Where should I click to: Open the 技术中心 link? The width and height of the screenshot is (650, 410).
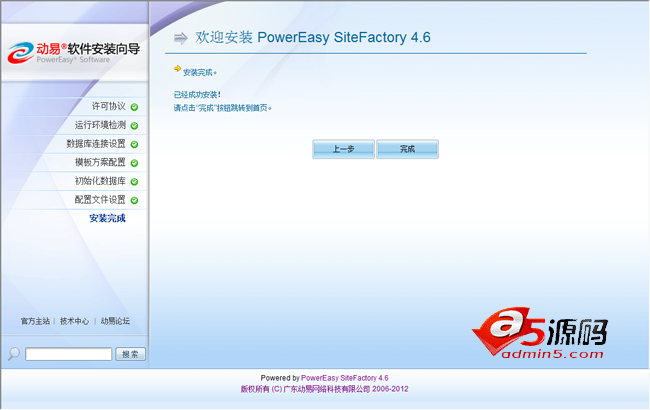(x=74, y=321)
